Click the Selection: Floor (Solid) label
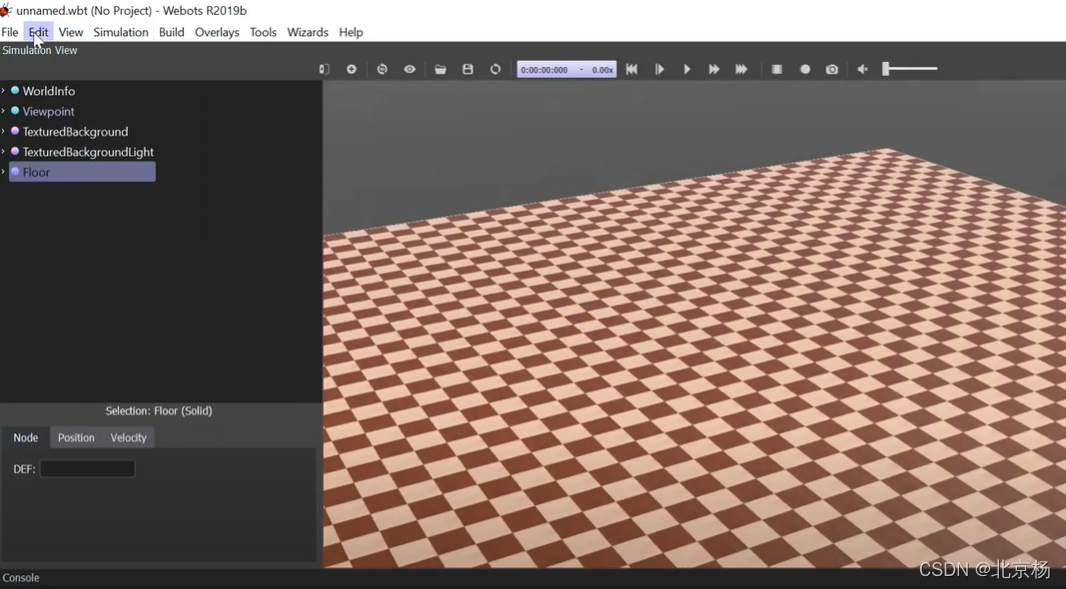This screenshot has width=1066, height=589. click(x=159, y=411)
